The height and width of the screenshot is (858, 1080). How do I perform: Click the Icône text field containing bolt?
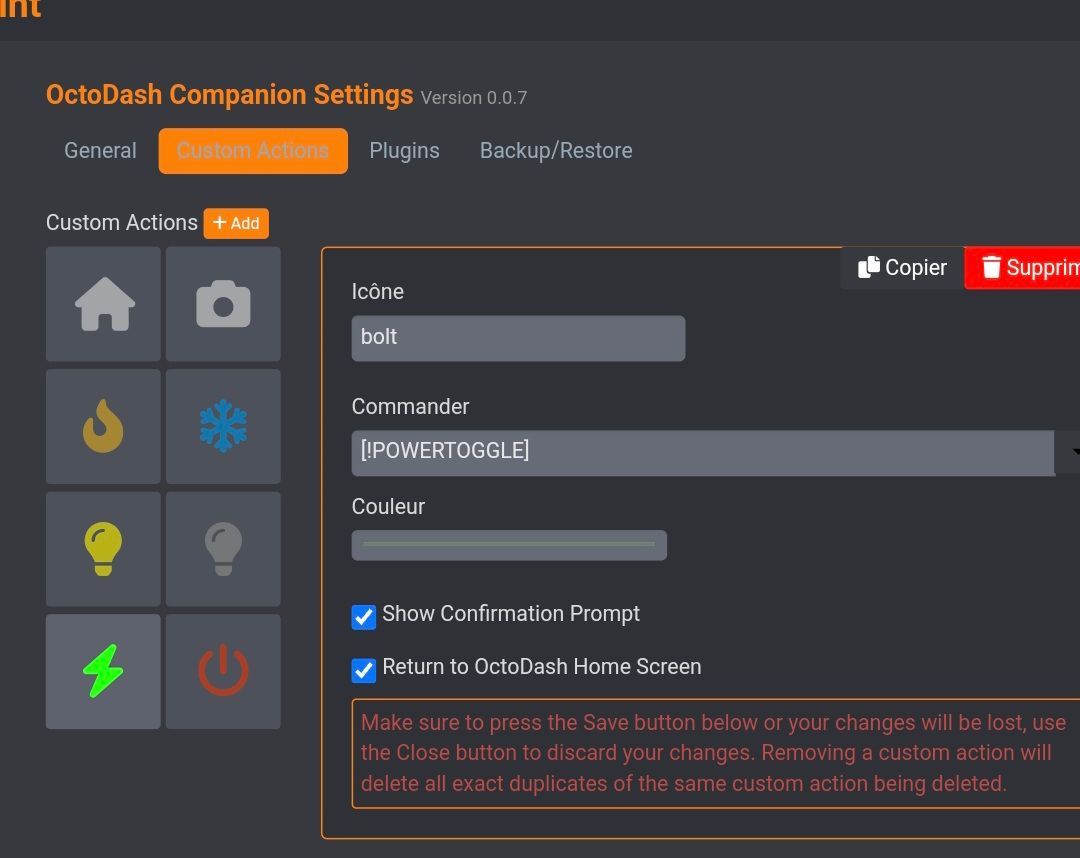[518, 338]
